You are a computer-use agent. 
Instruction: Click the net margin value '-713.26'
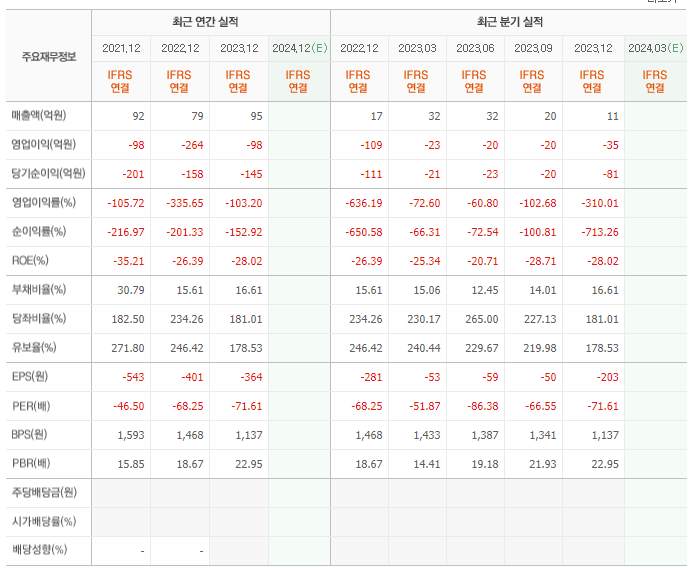[x=600, y=232]
